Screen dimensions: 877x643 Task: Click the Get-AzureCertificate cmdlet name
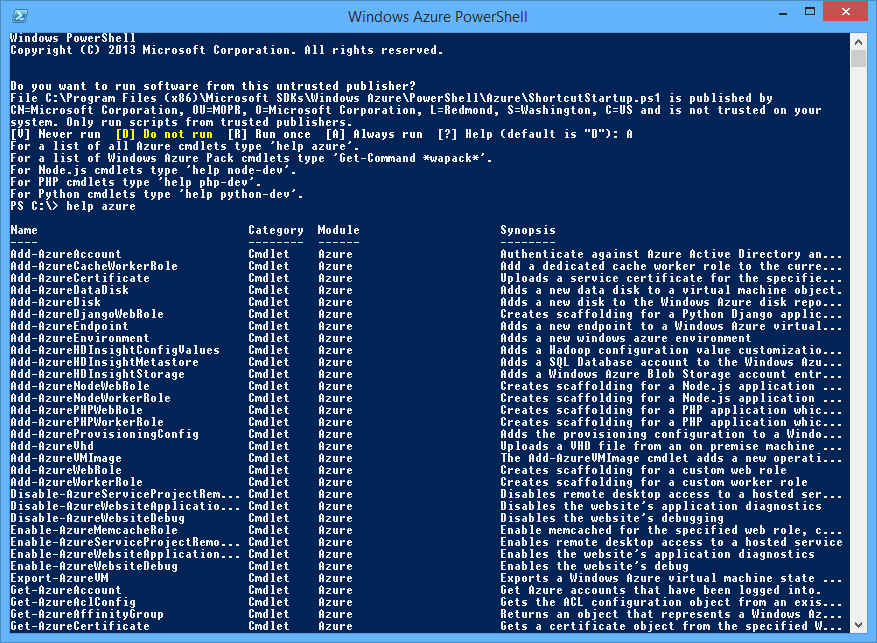[79, 626]
